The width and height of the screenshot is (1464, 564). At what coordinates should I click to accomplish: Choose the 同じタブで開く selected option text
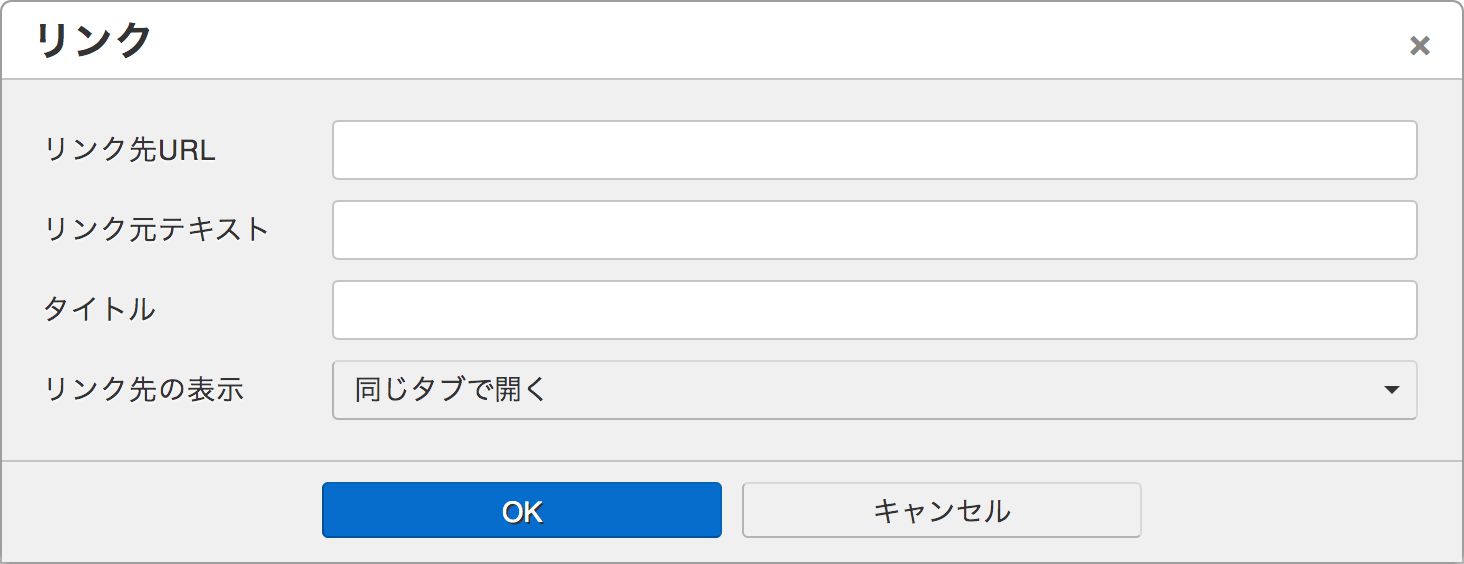(x=451, y=390)
